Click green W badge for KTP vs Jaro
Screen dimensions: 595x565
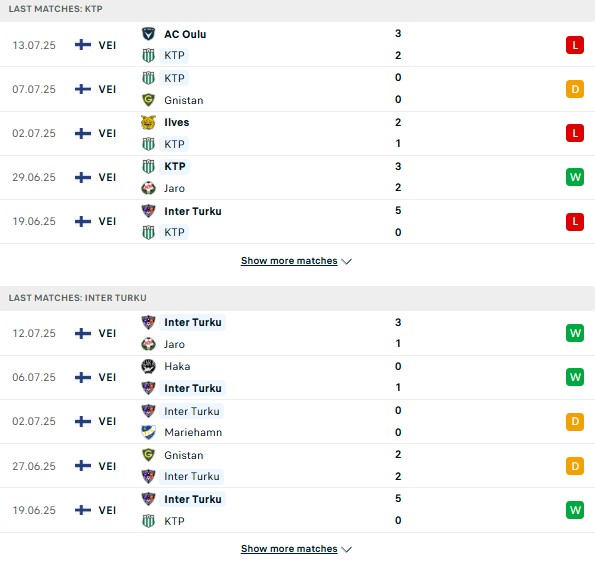pos(575,177)
